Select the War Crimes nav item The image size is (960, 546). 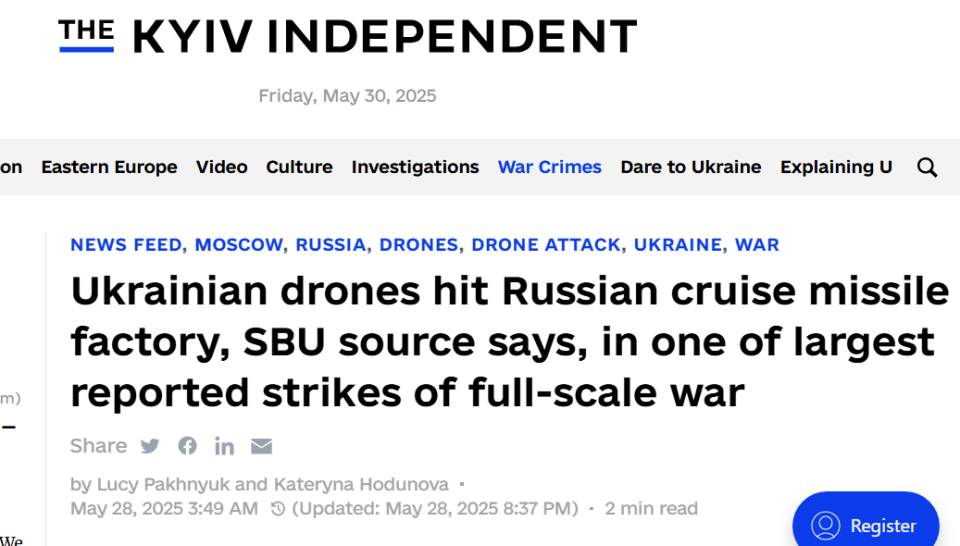[x=550, y=167]
